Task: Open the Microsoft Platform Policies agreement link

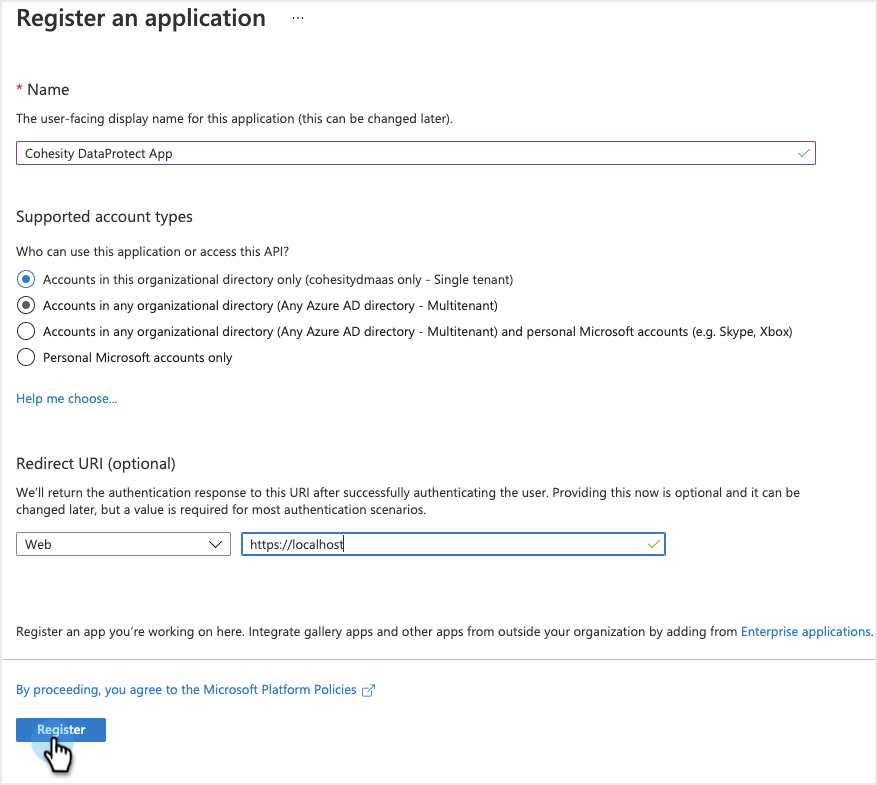Action: pyautogui.click(x=186, y=689)
